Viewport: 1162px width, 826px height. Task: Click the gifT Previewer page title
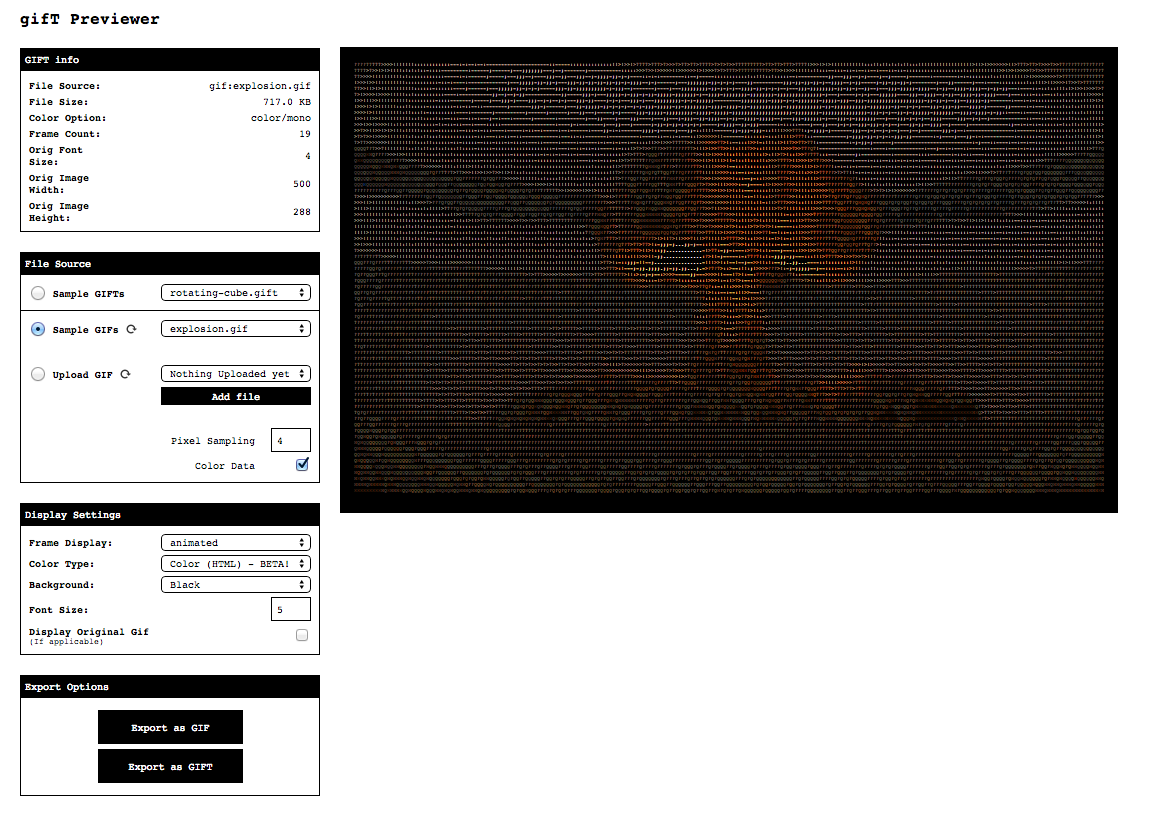tap(90, 19)
